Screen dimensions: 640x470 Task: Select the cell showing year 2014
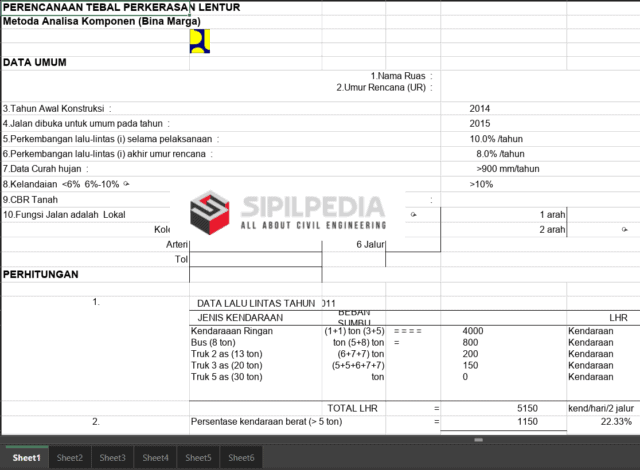481,108
